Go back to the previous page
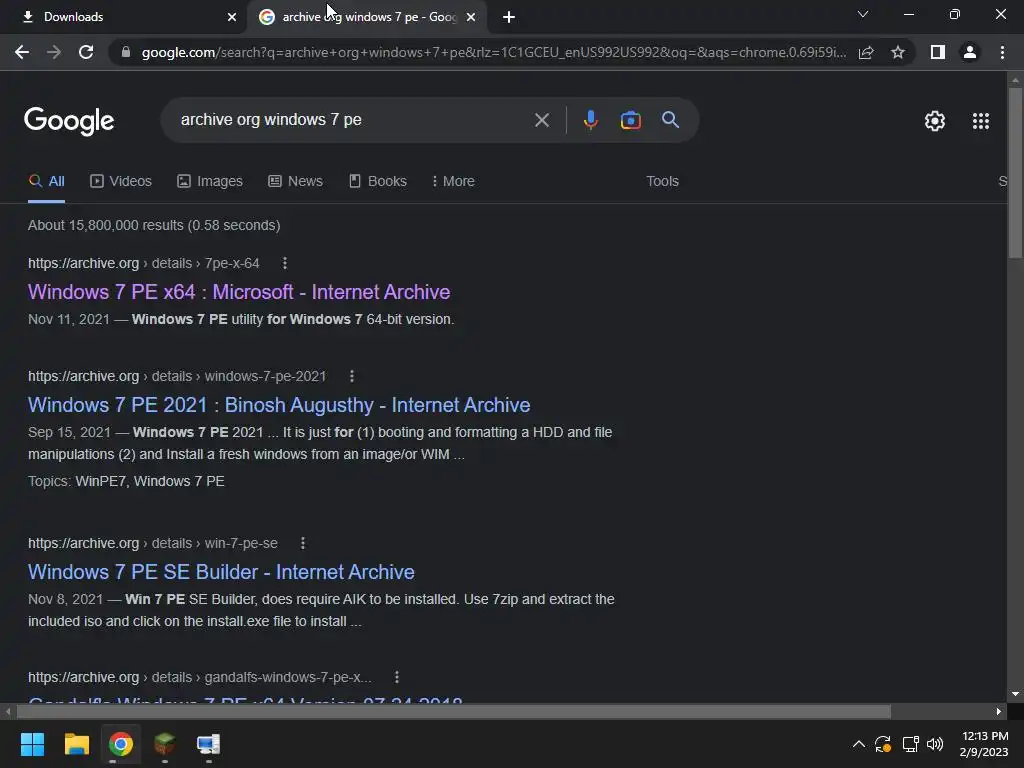This screenshot has height=768, width=1024. point(22,52)
